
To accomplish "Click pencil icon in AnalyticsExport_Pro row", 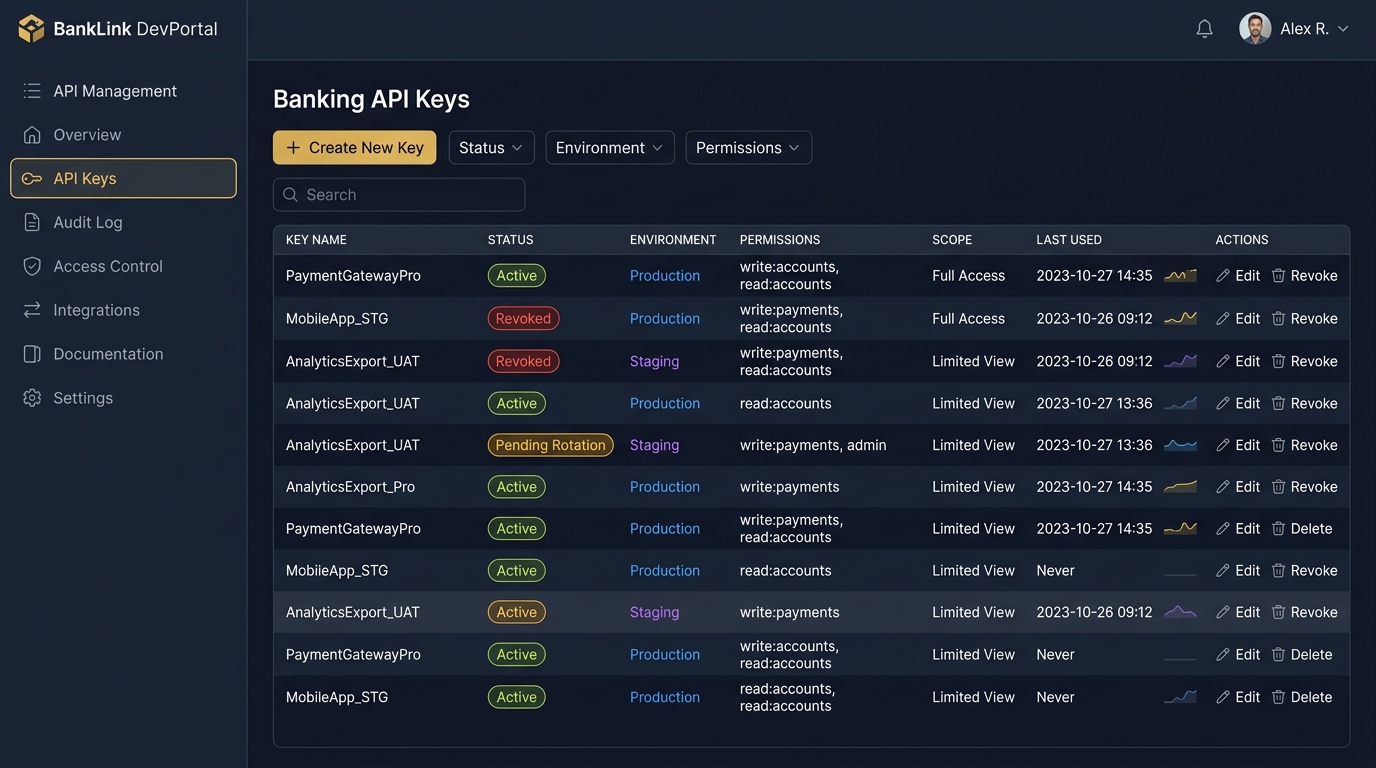I will [1223, 487].
